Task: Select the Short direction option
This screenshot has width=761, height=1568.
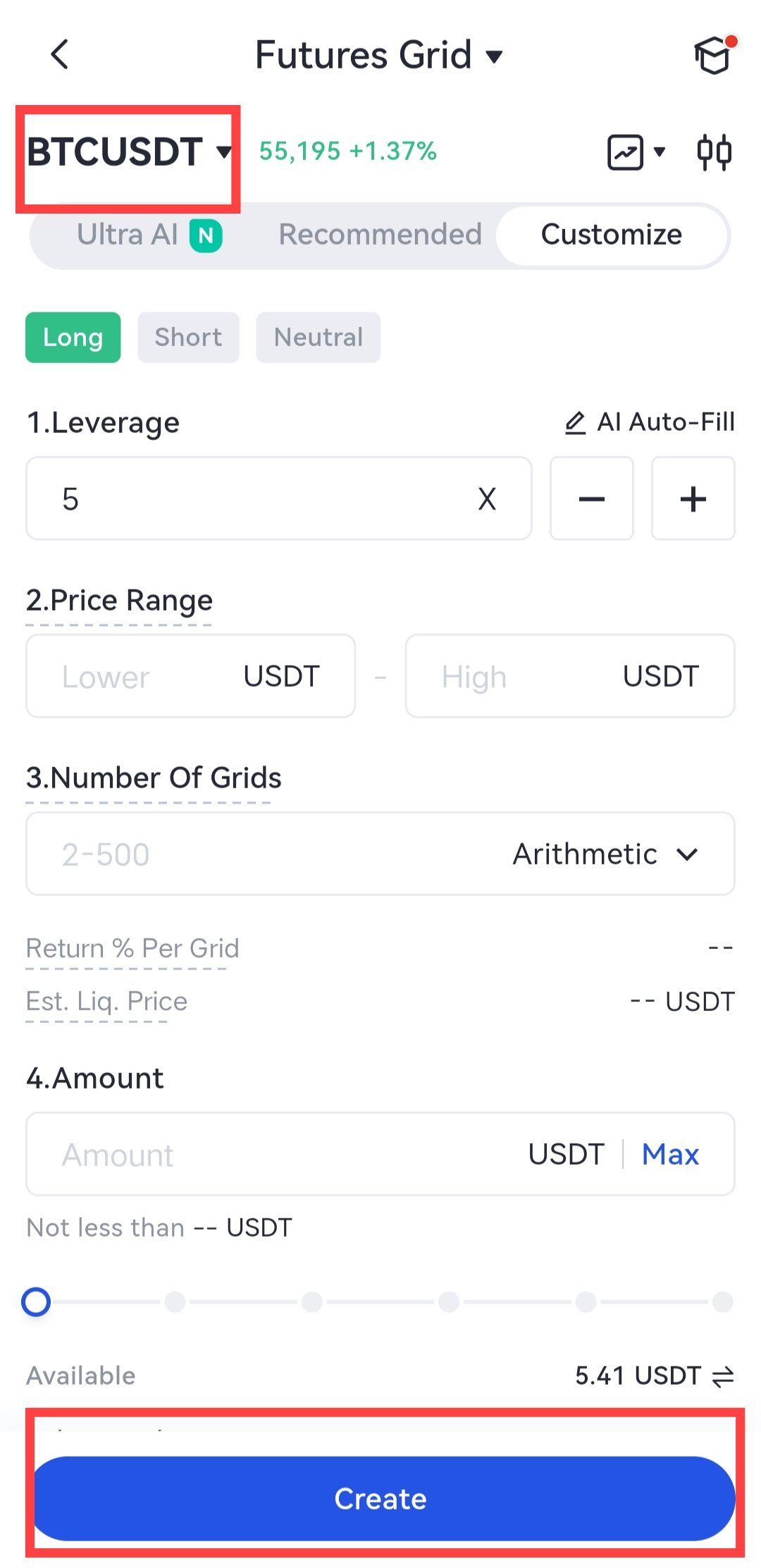Action: (x=188, y=337)
